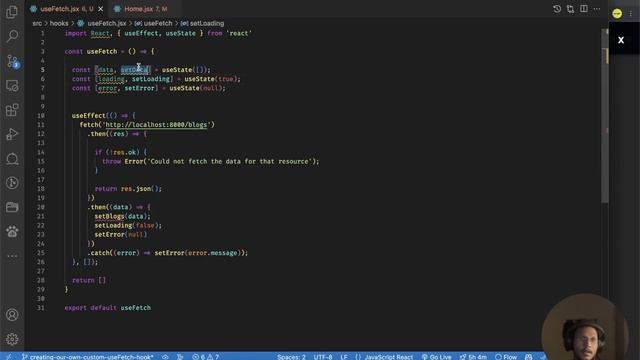Select the hooks breadcrumb
The width and height of the screenshot is (640, 360).
[59, 23]
